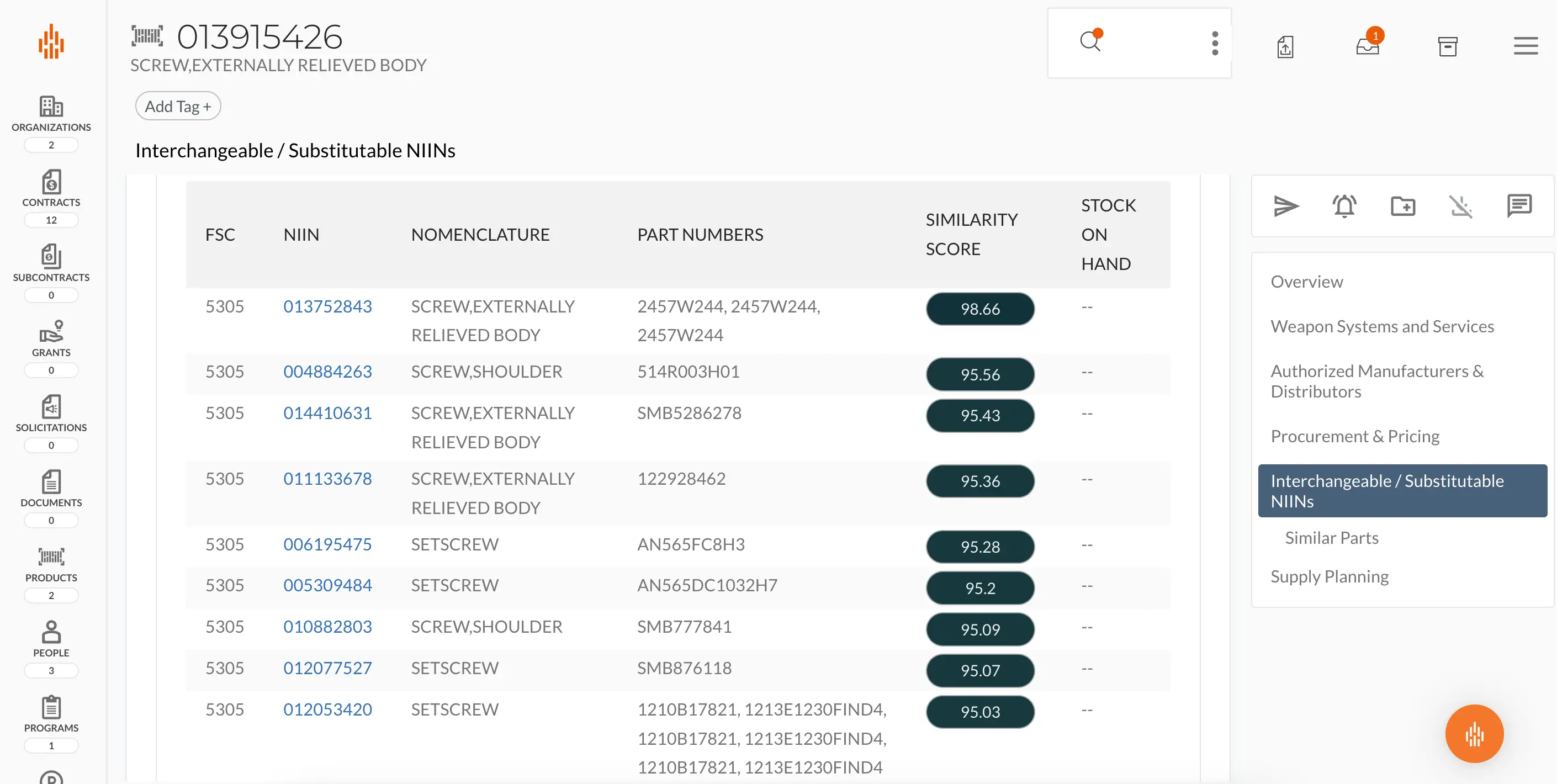Open the Similar Parts tab
Screen dimensions: 1557x784
pos(1331,537)
